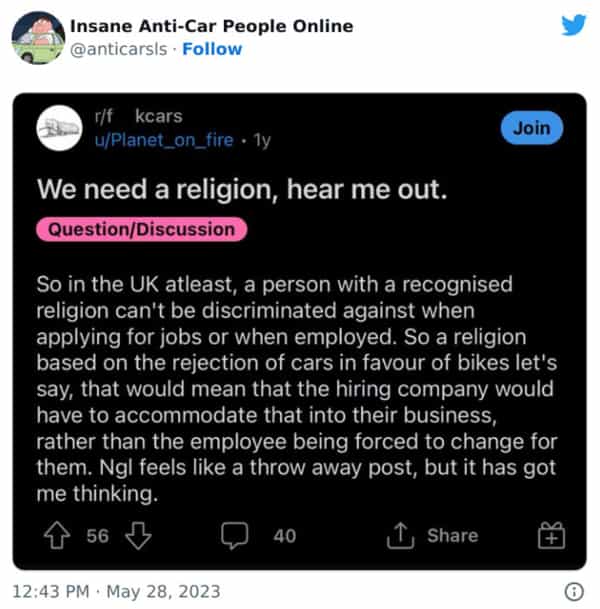Click the Insane Anti-Car People Online name
The image size is (600, 609).
click(x=210, y=26)
